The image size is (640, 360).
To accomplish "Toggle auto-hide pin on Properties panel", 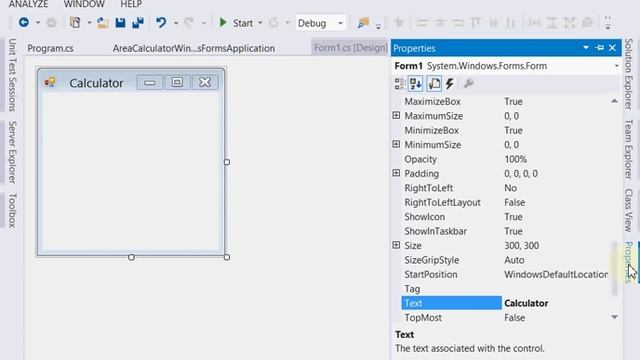I will (600, 48).
